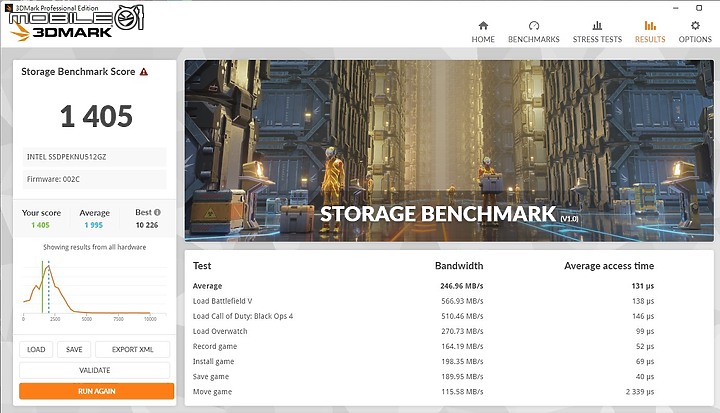Click the info icon next to Best

tap(157, 212)
